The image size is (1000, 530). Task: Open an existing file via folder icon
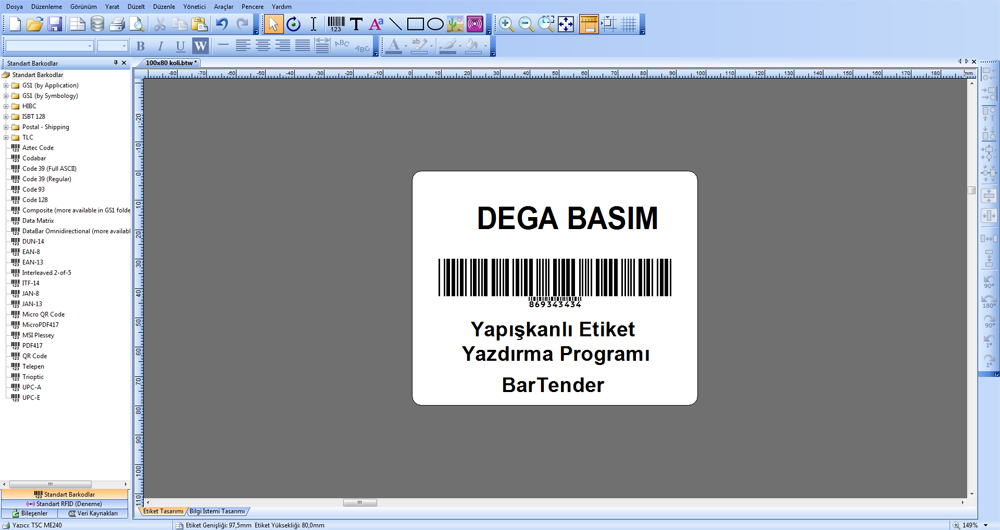point(34,25)
